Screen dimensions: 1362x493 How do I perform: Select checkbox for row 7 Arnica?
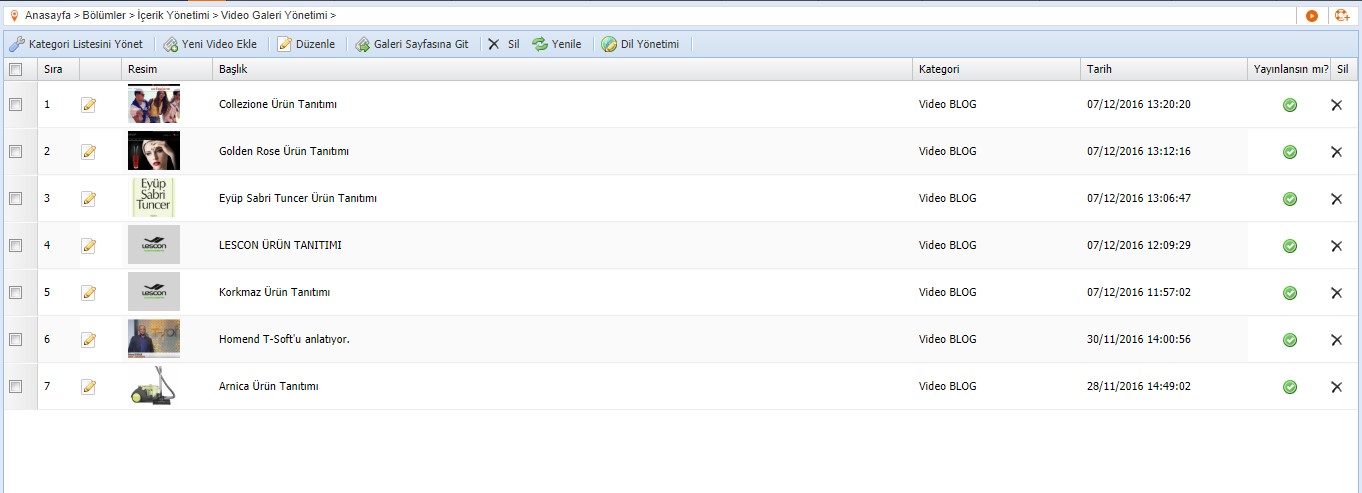[x=15, y=387]
